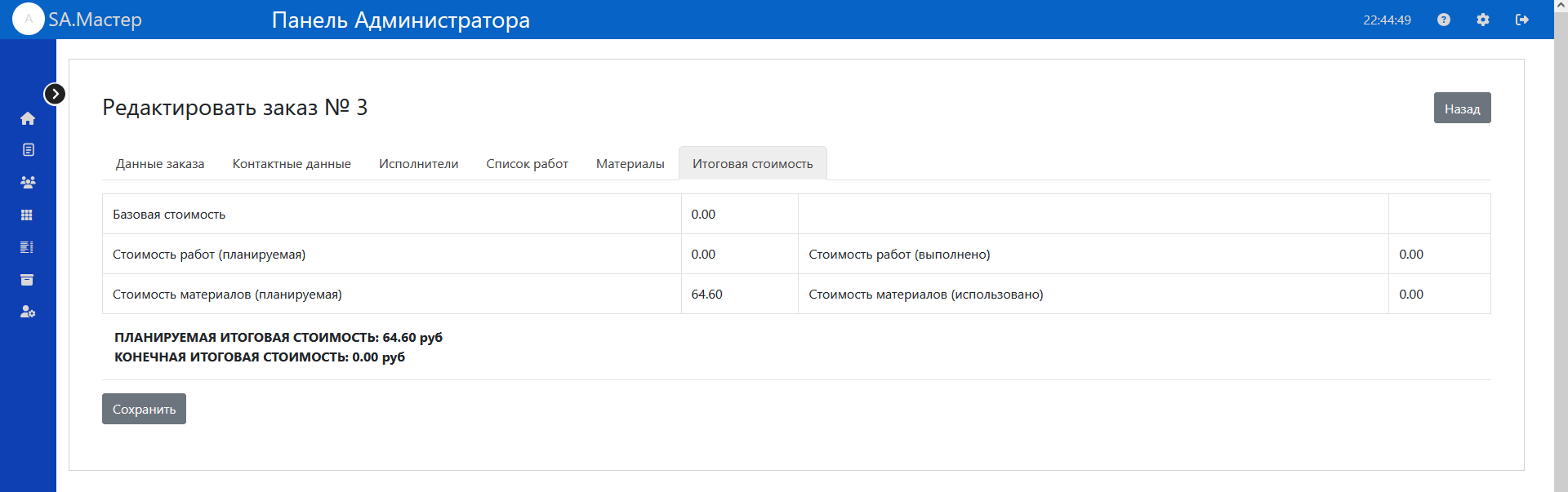Select the Исполнители tab
Screen dimensions: 1568x492
[x=418, y=164]
